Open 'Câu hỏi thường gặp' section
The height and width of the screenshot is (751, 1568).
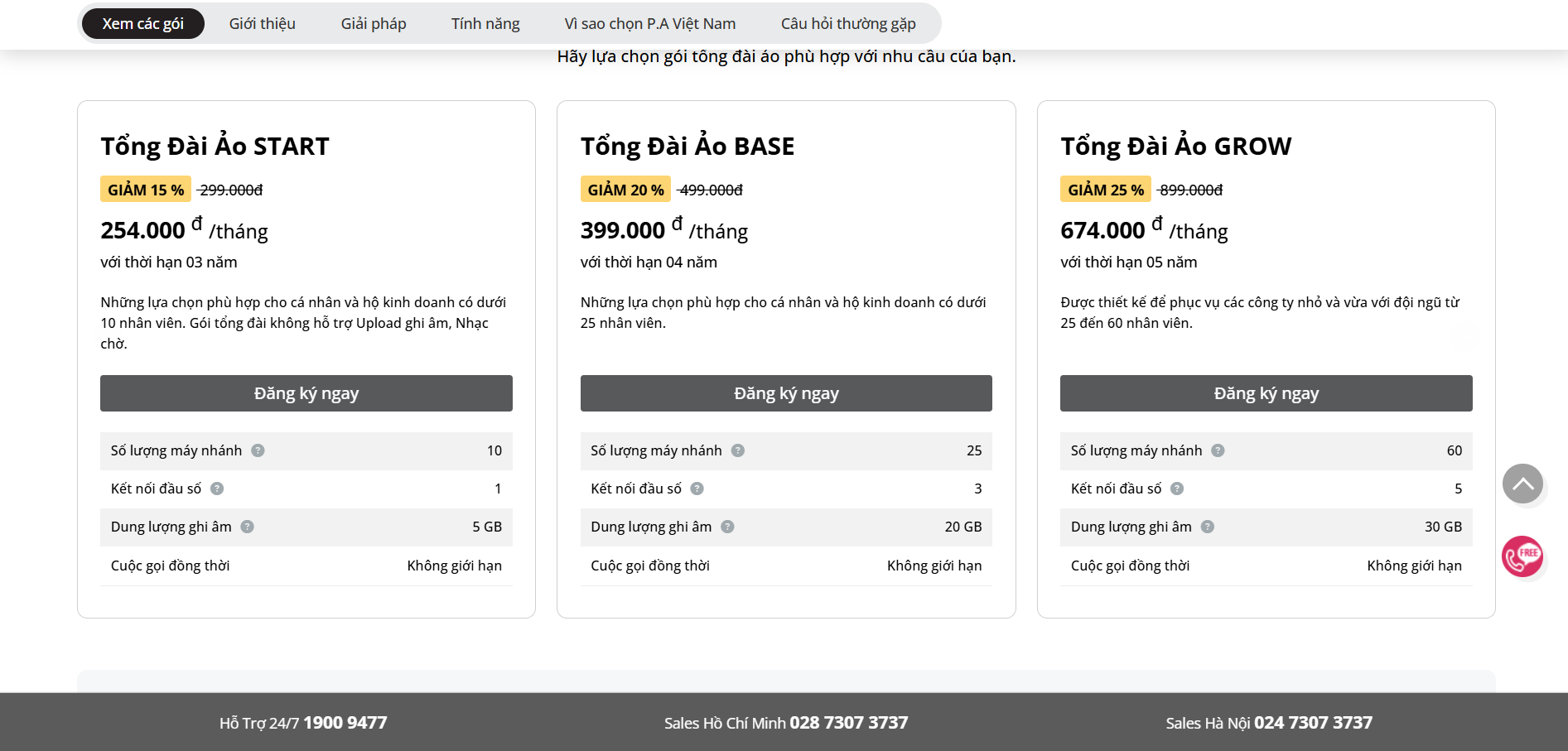848,24
